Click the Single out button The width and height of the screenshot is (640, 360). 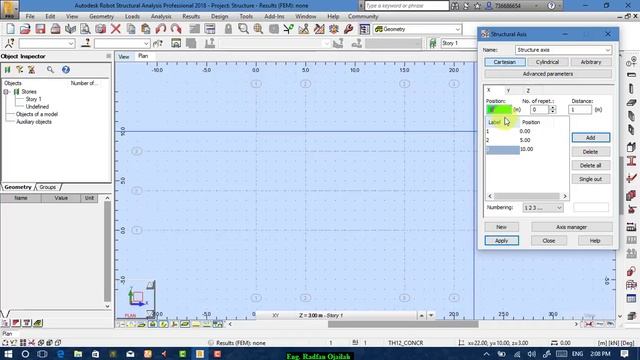coord(591,179)
